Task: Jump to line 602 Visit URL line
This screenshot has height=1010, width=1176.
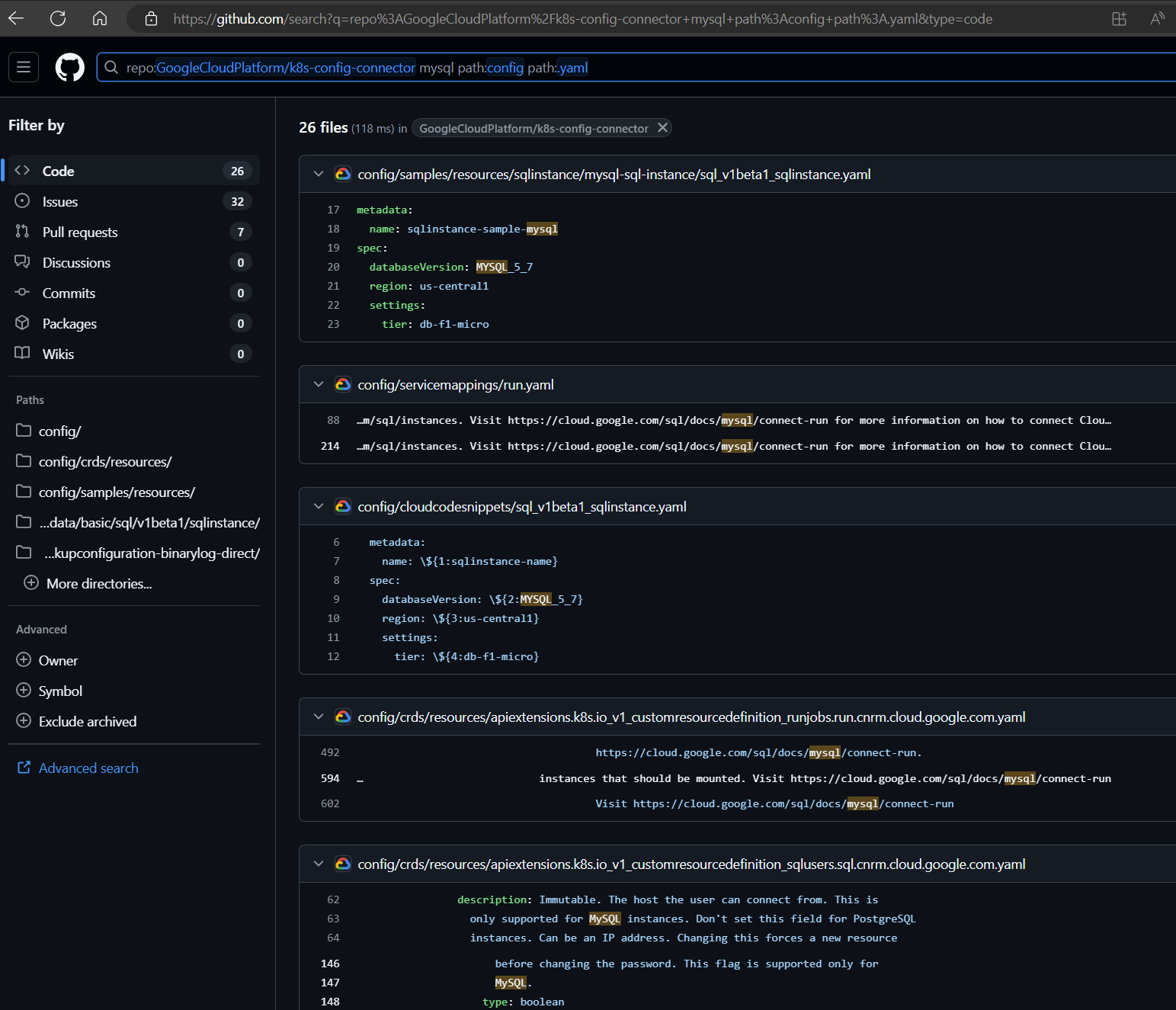Action: point(330,803)
